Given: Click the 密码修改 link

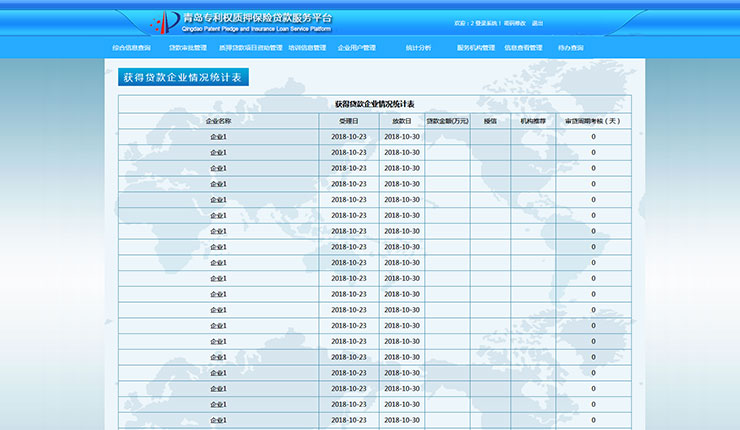Looking at the screenshot, I should [x=513, y=23].
